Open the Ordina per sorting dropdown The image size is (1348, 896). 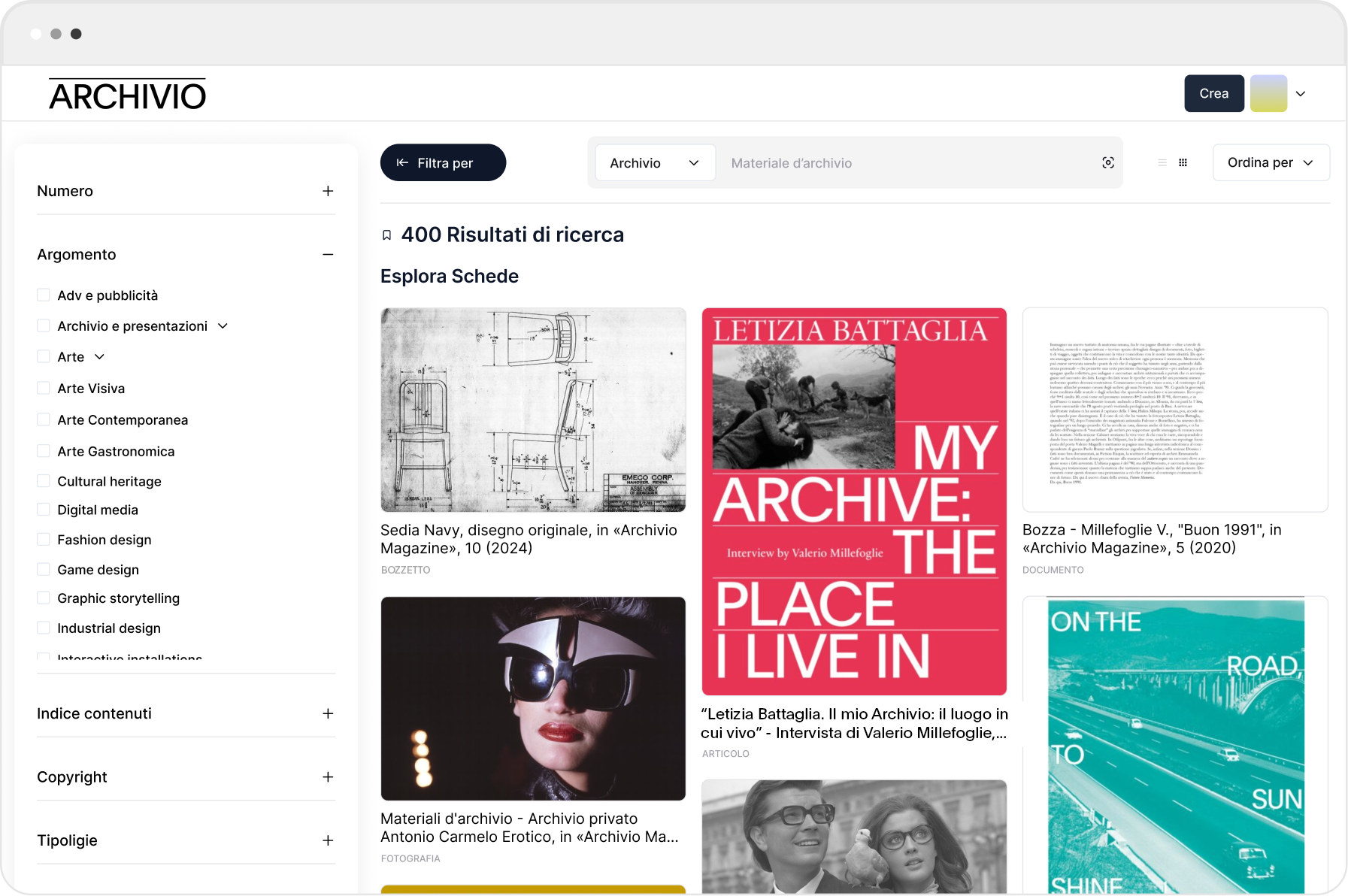(1271, 163)
